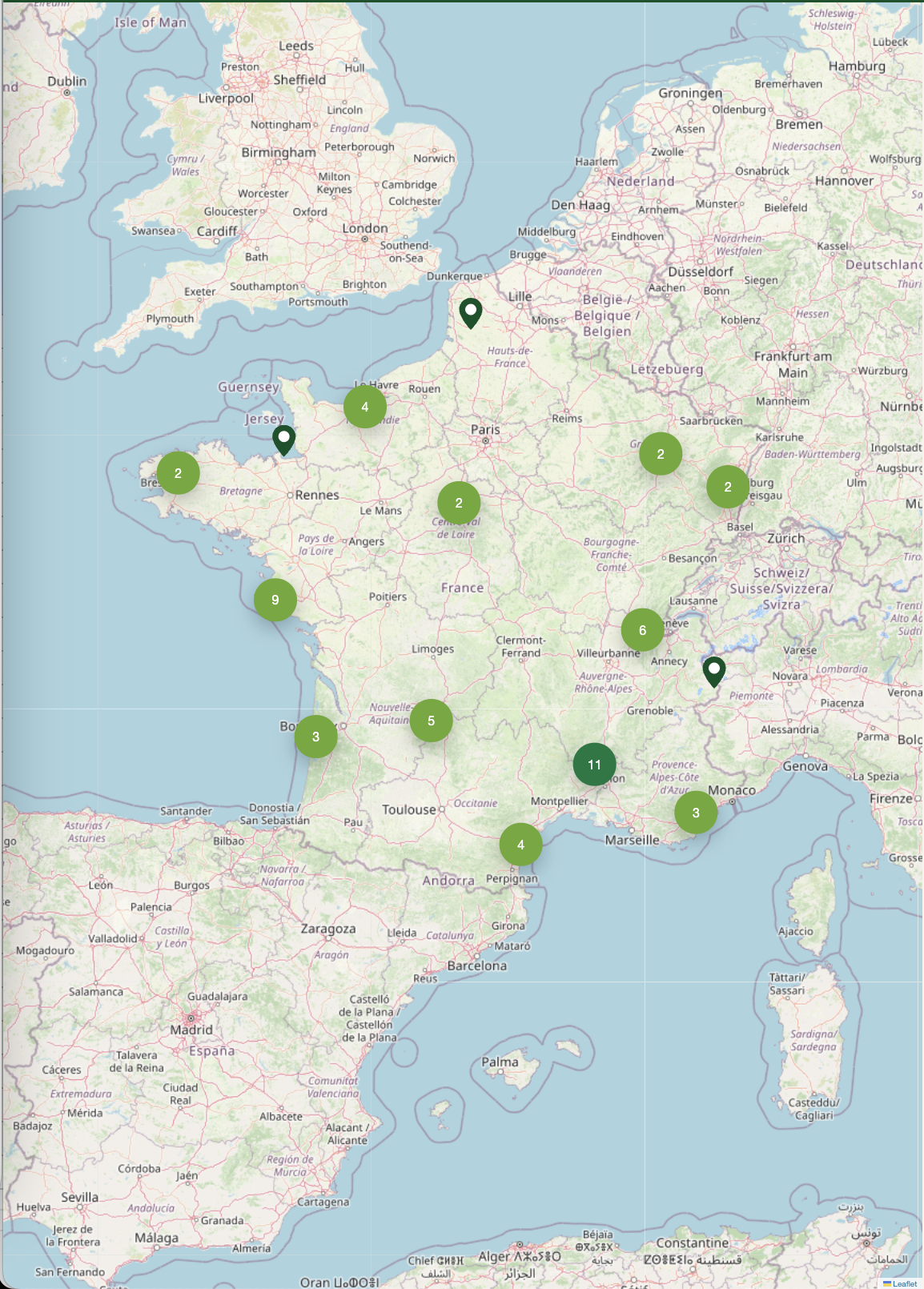
Task: Open the cluster of 2 near Basel
Action: pyautogui.click(x=727, y=487)
